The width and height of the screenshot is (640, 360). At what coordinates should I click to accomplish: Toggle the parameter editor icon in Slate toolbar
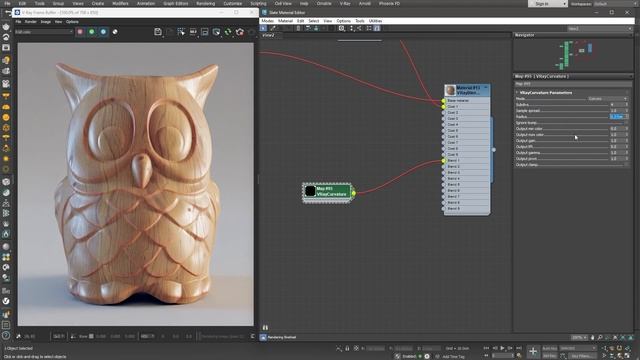(377, 28)
